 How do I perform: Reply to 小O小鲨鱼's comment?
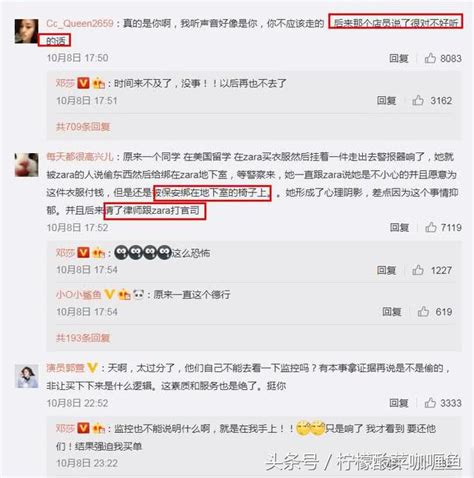pos(392,312)
